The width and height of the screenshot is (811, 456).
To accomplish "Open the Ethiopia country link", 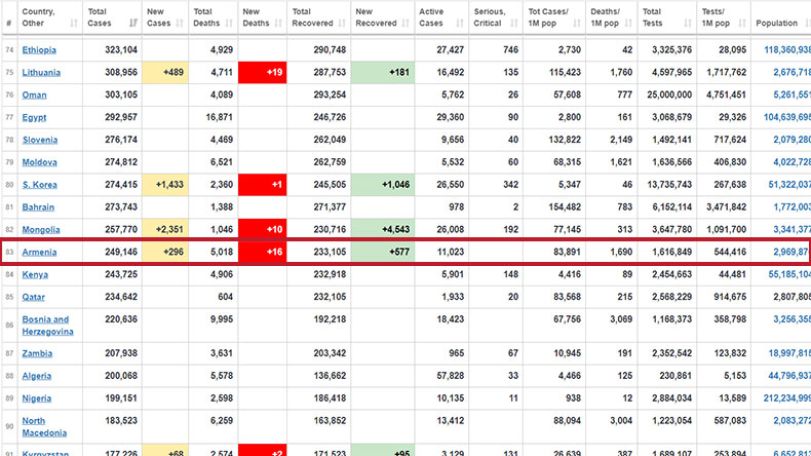I will pos(39,50).
